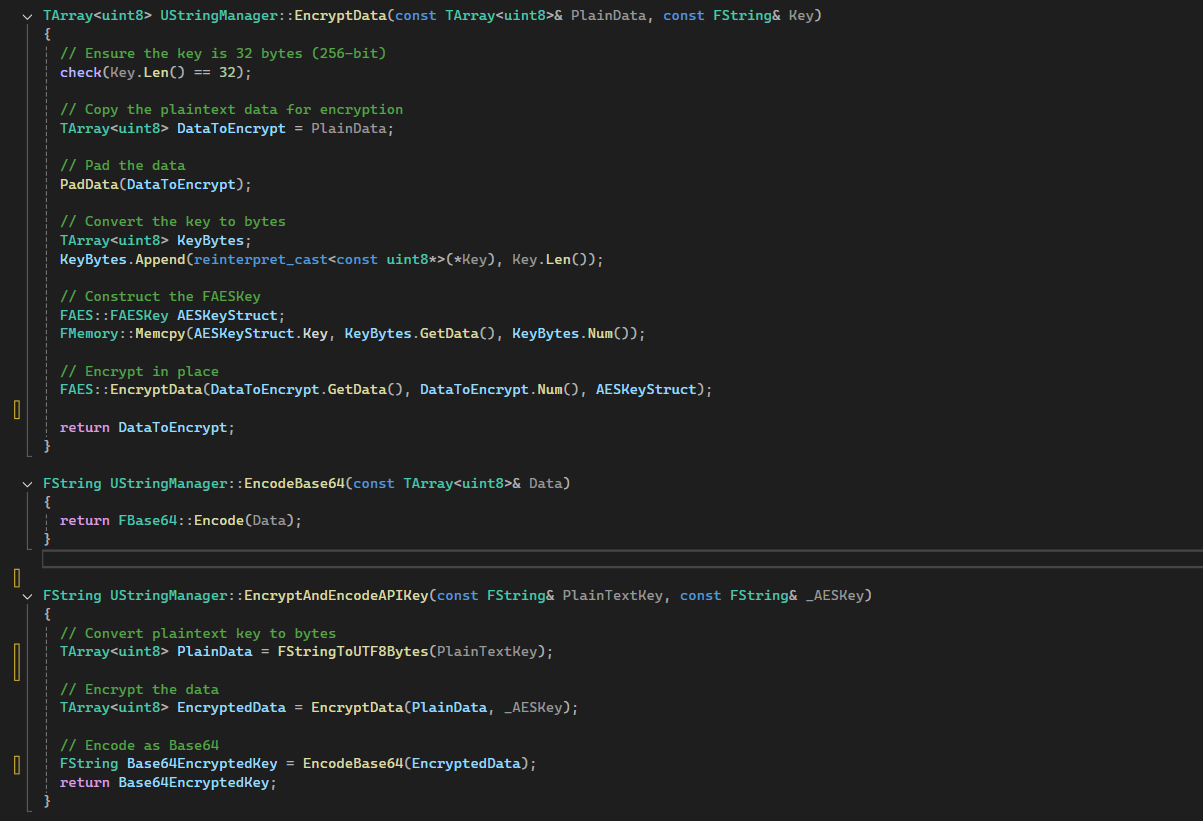Viewport: 1203px width, 821px height.
Task: Click yellow change marker above the EncryptAndEncodeAPIKey signature
Action: (x=17, y=577)
